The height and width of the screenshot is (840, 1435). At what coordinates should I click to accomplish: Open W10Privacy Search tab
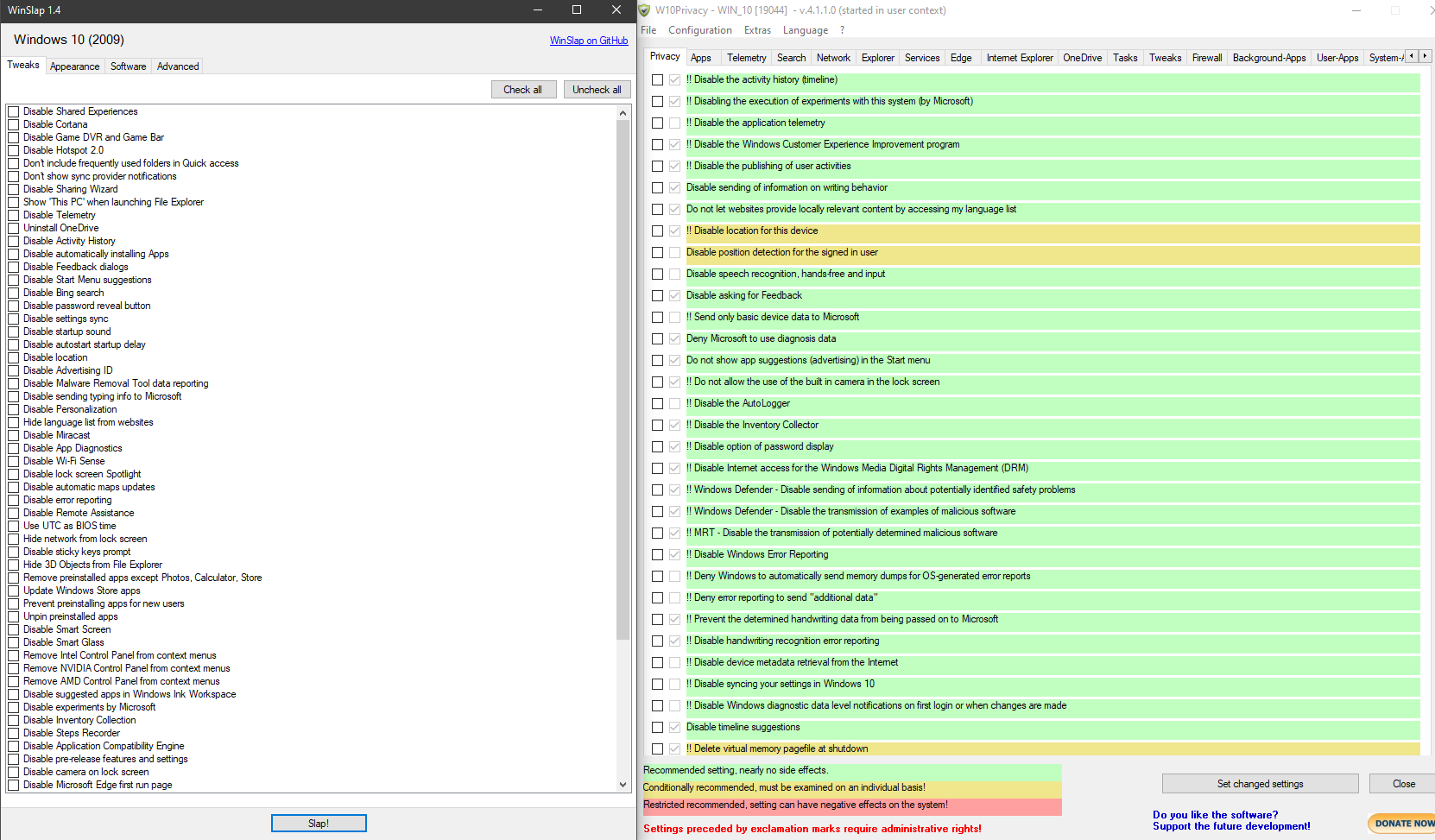791,58
